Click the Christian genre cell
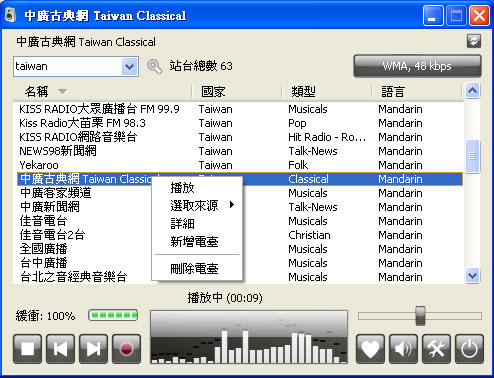The width and height of the screenshot is (494, 378). pyautogui.click(x=309, y=235)
